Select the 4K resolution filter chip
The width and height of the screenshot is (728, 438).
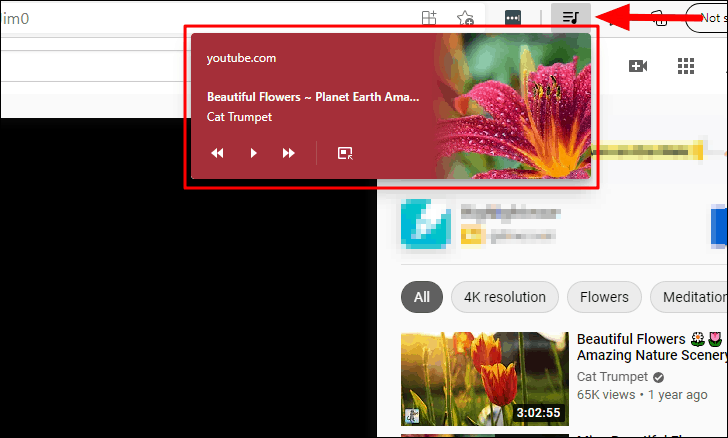click(505, 297)
